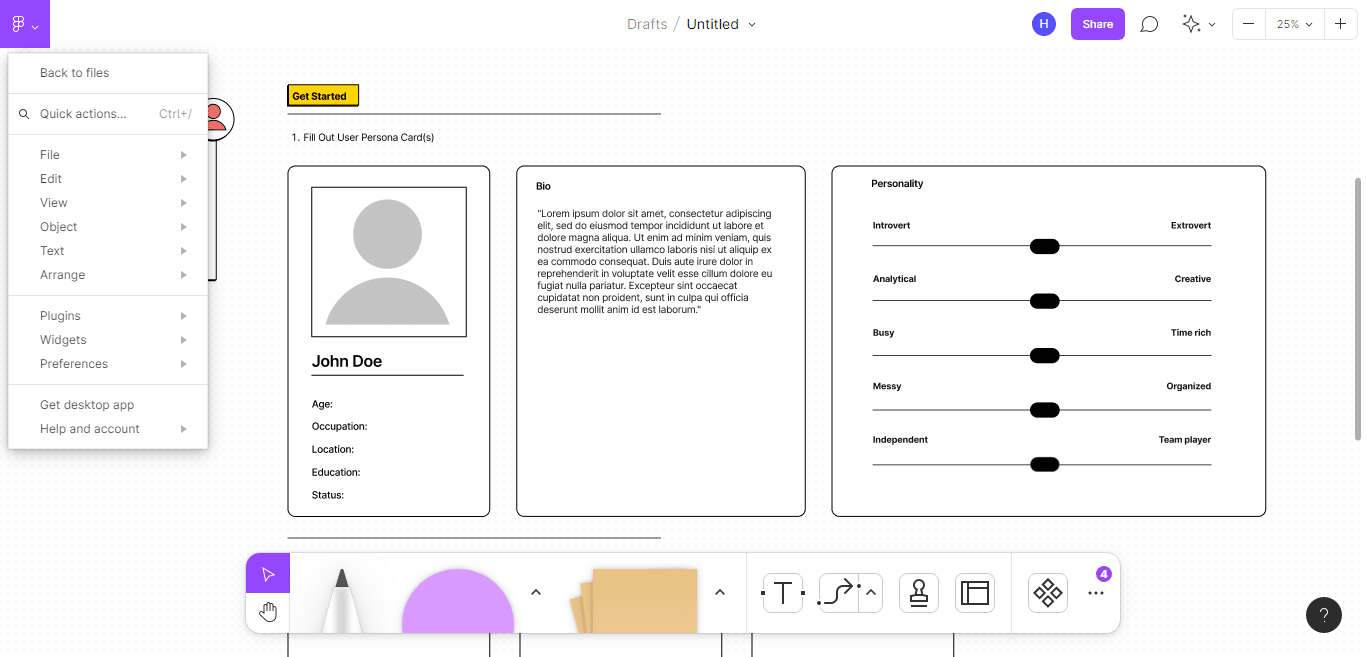Open the Widgets picker in toolbar
The image size is (1366, 657).
[x=1047, y=592]
